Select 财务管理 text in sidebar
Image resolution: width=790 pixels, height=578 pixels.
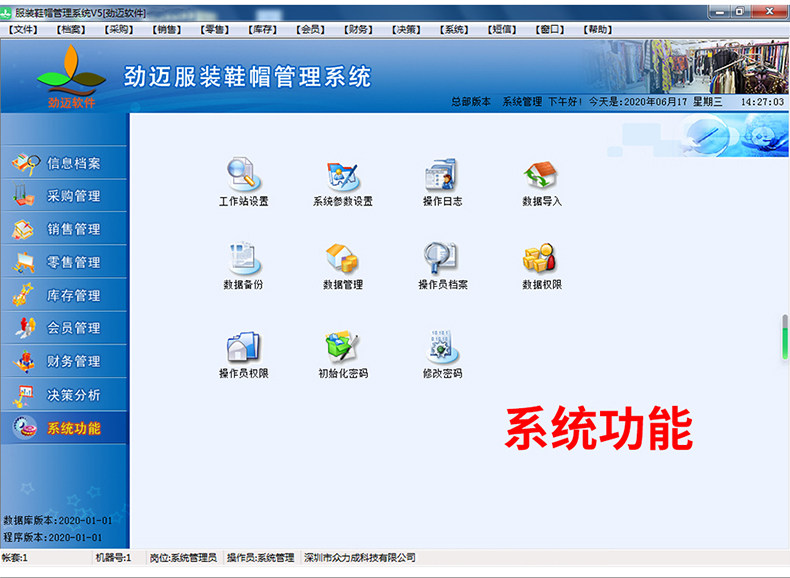(74, 361)
